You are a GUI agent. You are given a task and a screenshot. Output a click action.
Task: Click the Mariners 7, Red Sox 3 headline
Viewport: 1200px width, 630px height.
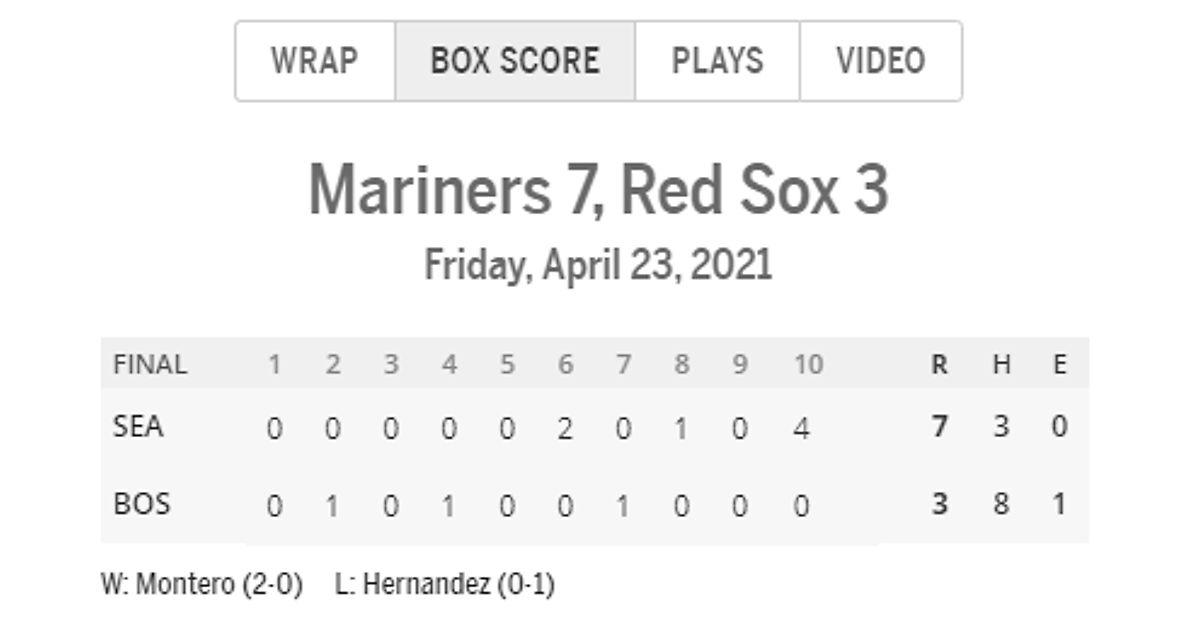598,190
